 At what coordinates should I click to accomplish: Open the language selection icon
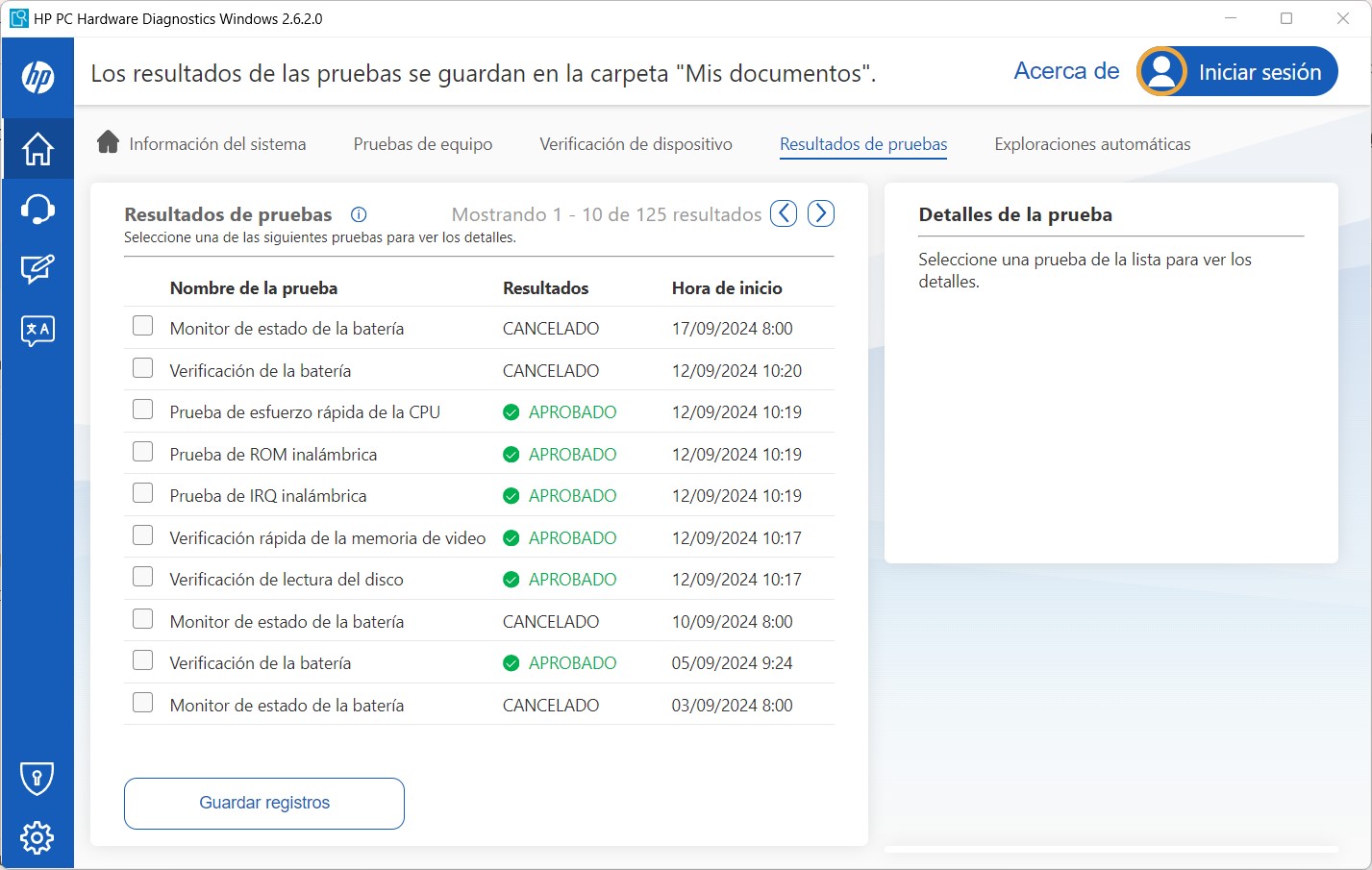coord(37,330)
